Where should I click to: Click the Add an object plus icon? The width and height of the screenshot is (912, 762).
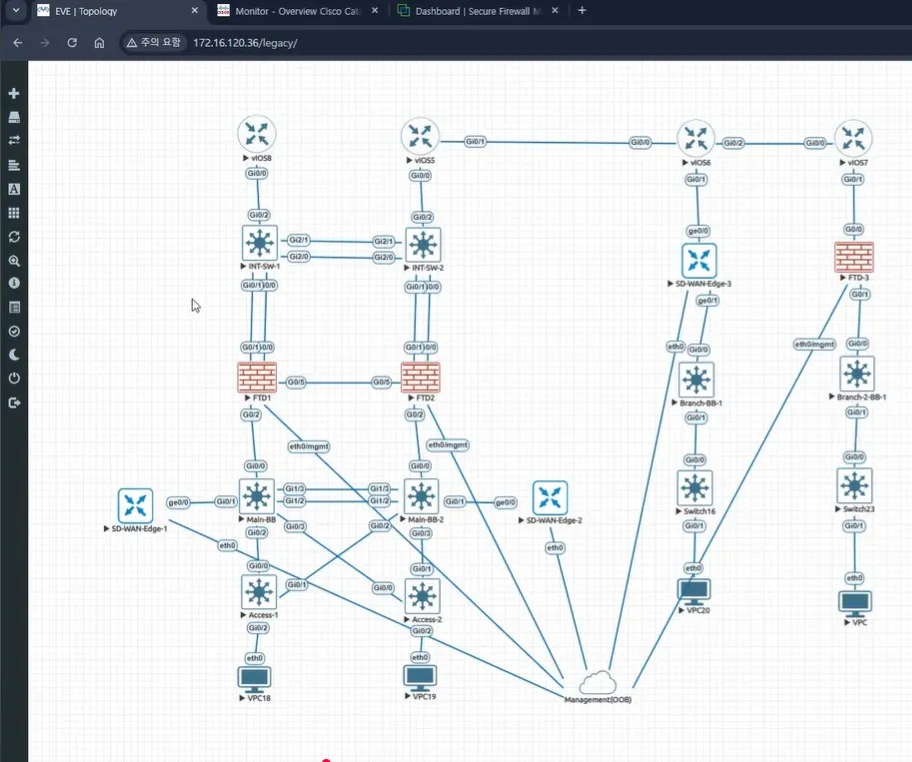point(14,93)
